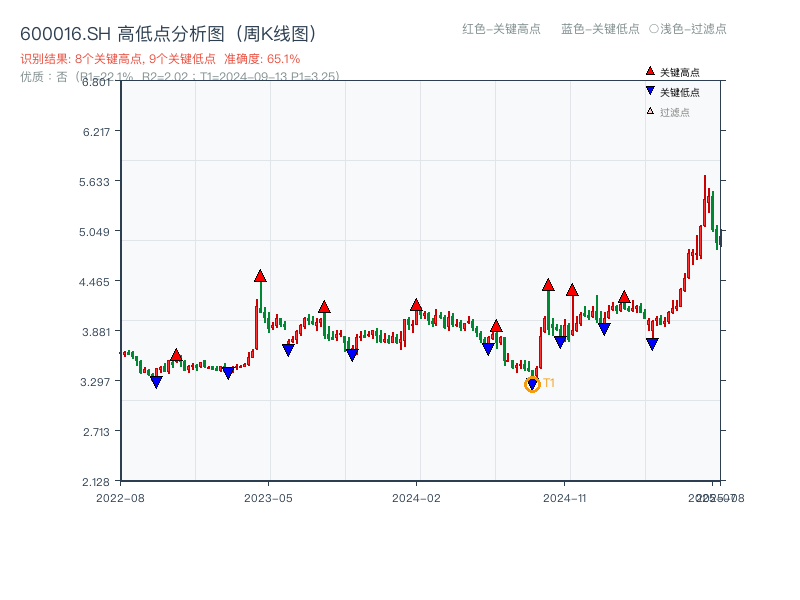Viewport: 800px width, 600px height.
Task: Click the blue triangle inside orange T1 circle
Action: 532,385
